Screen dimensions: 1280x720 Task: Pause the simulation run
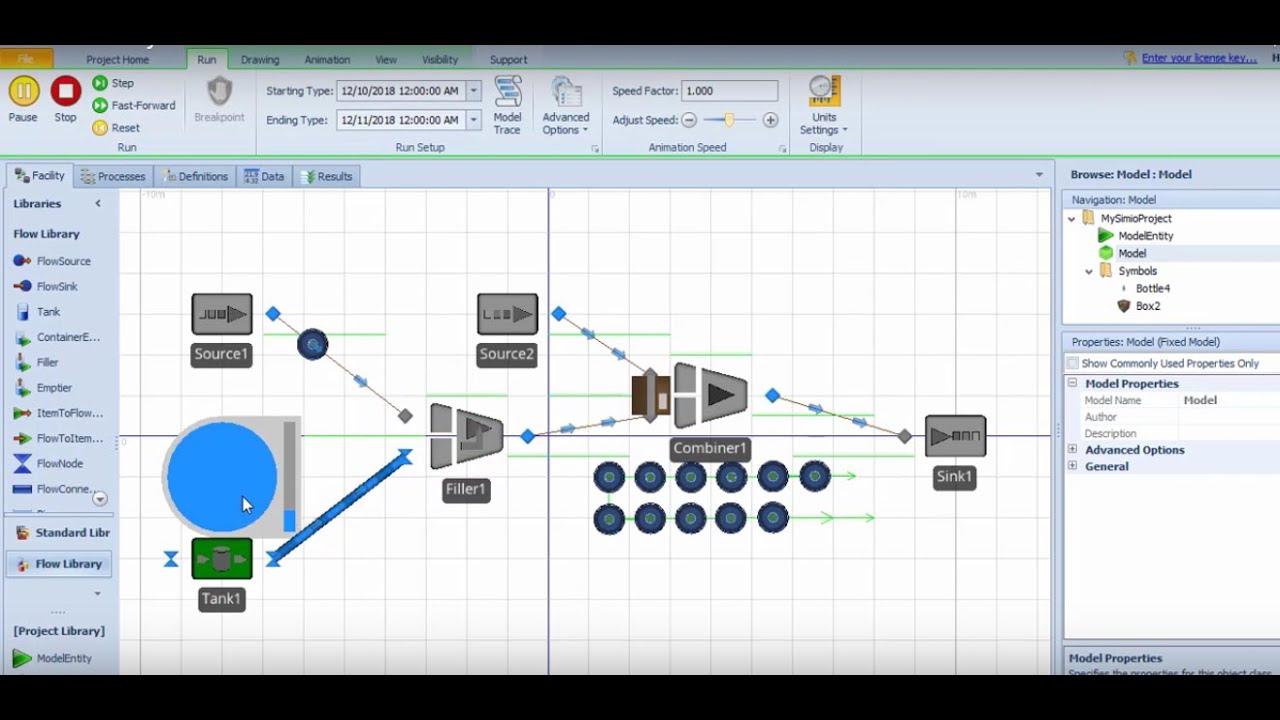click(23, 100)
